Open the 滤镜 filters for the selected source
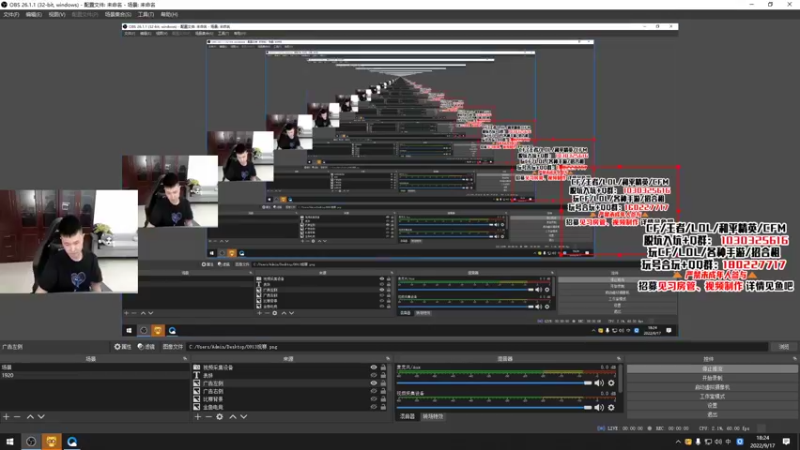 (146, 347)
